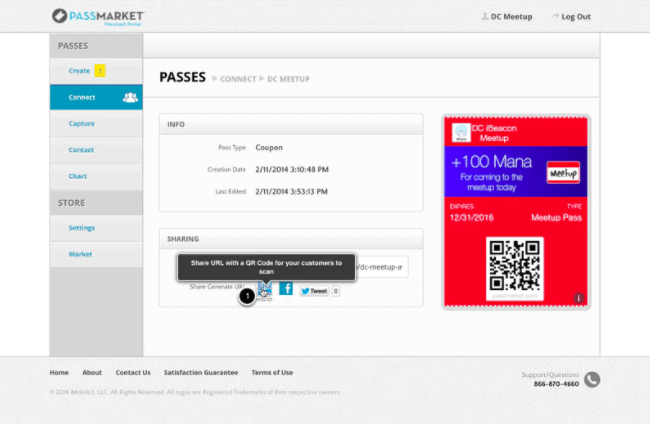Screen dimensions: 650x424
Task: Click the info icon on pass preview
Action: coord(579,298)
